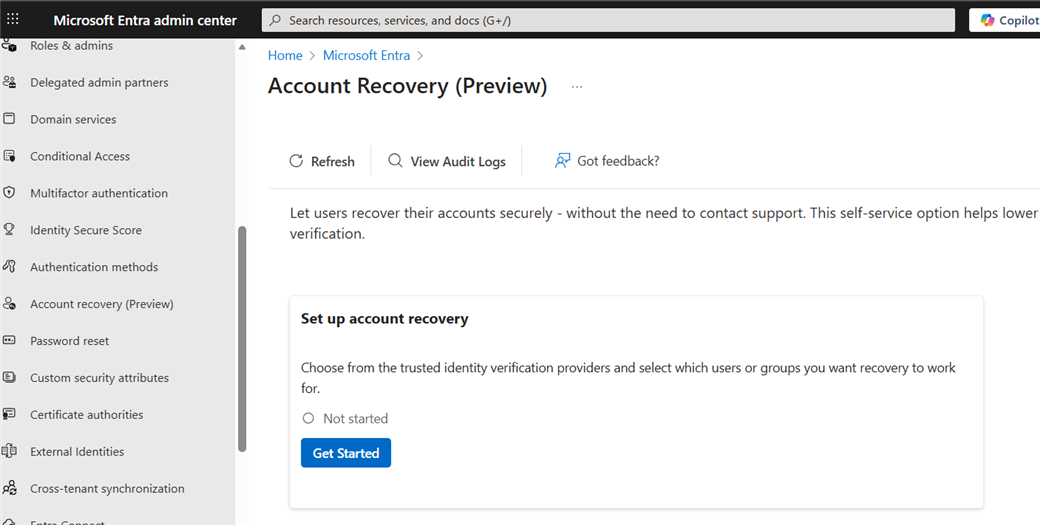
Task: Click the External Identities icon
Action: pyautogui.click(x=10, y=452)
